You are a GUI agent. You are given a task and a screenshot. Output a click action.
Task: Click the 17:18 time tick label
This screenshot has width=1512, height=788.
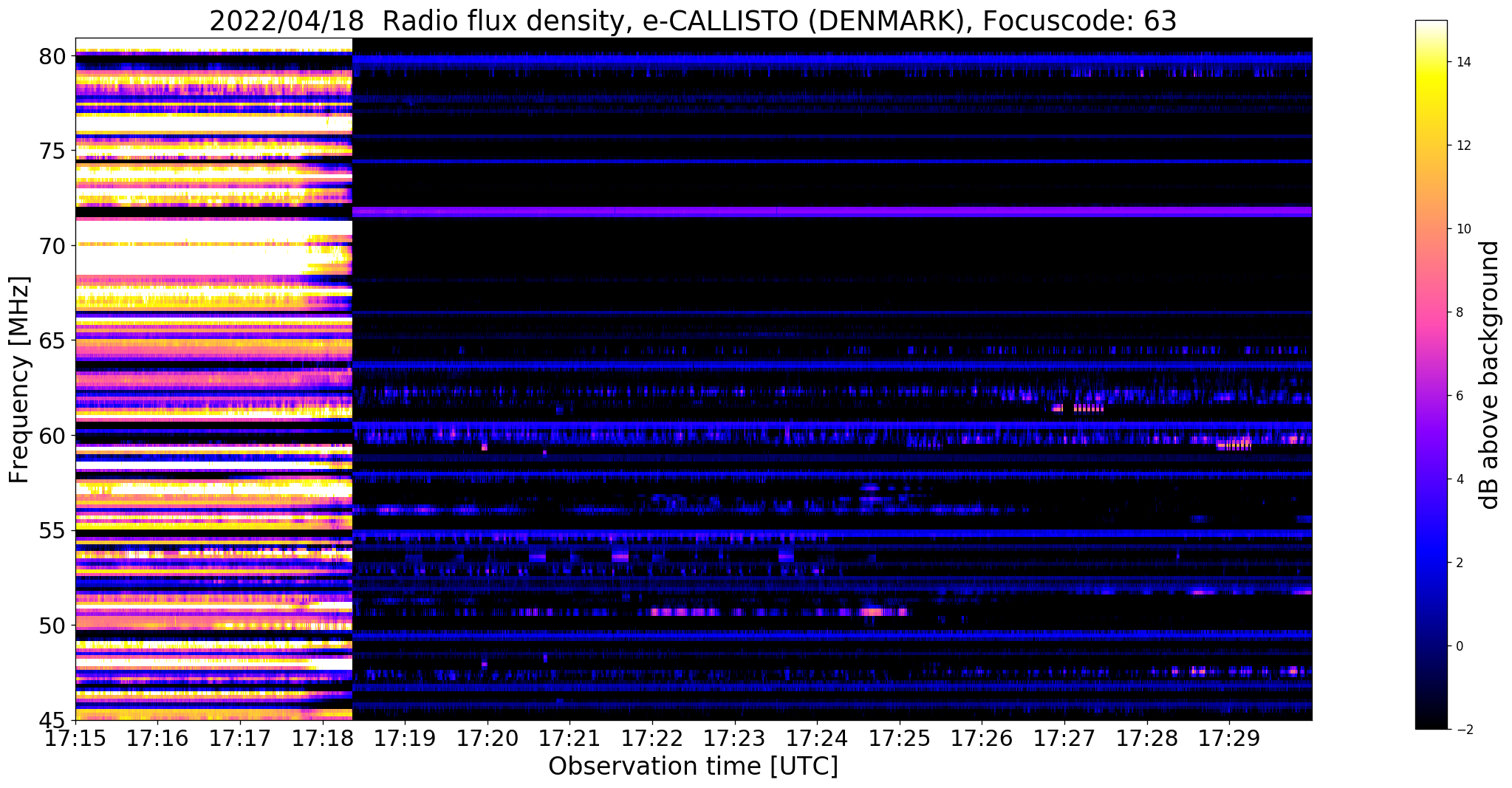coord(322,739)
